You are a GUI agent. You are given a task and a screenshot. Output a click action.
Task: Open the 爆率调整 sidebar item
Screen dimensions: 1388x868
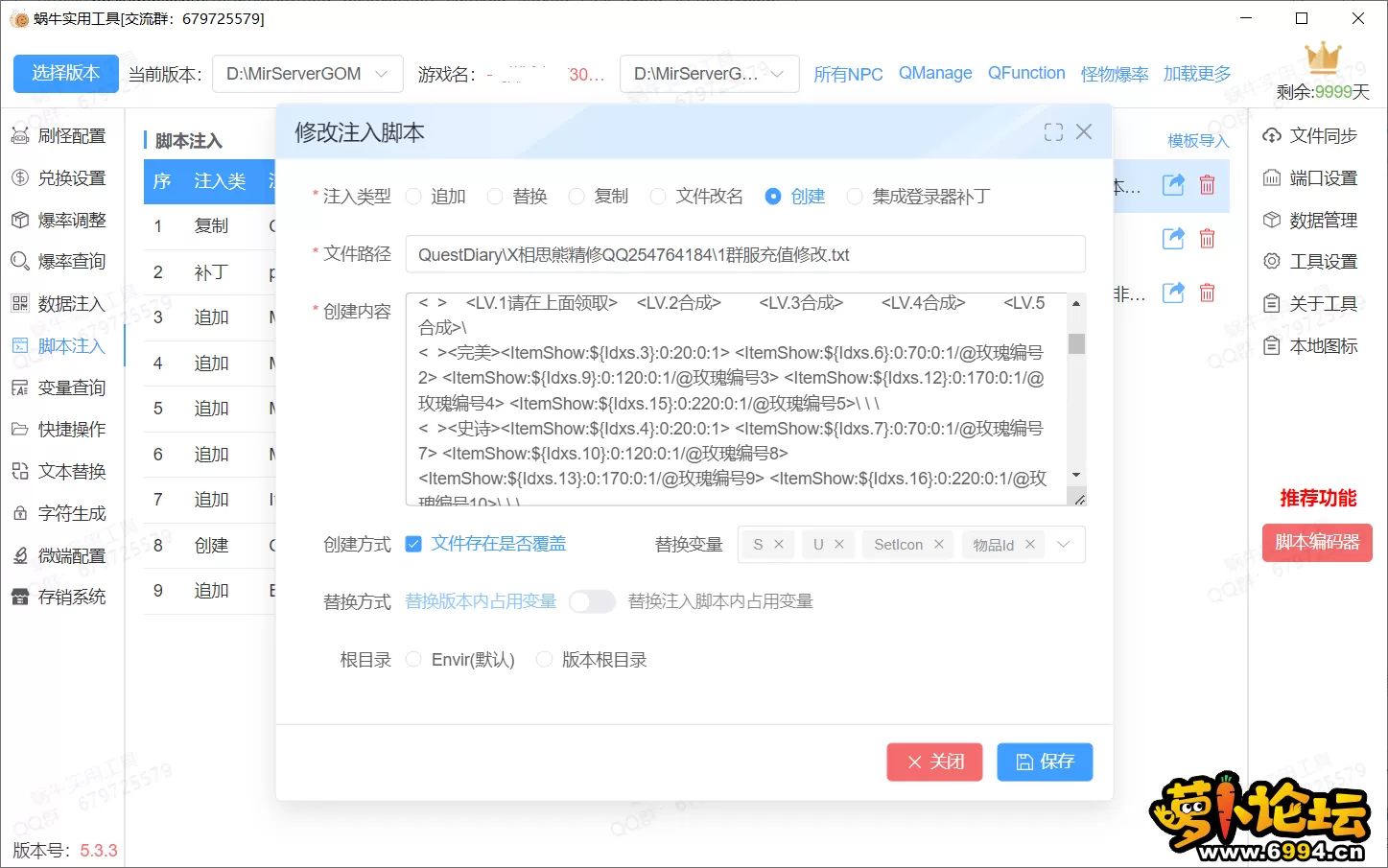[x=59, y=221]
